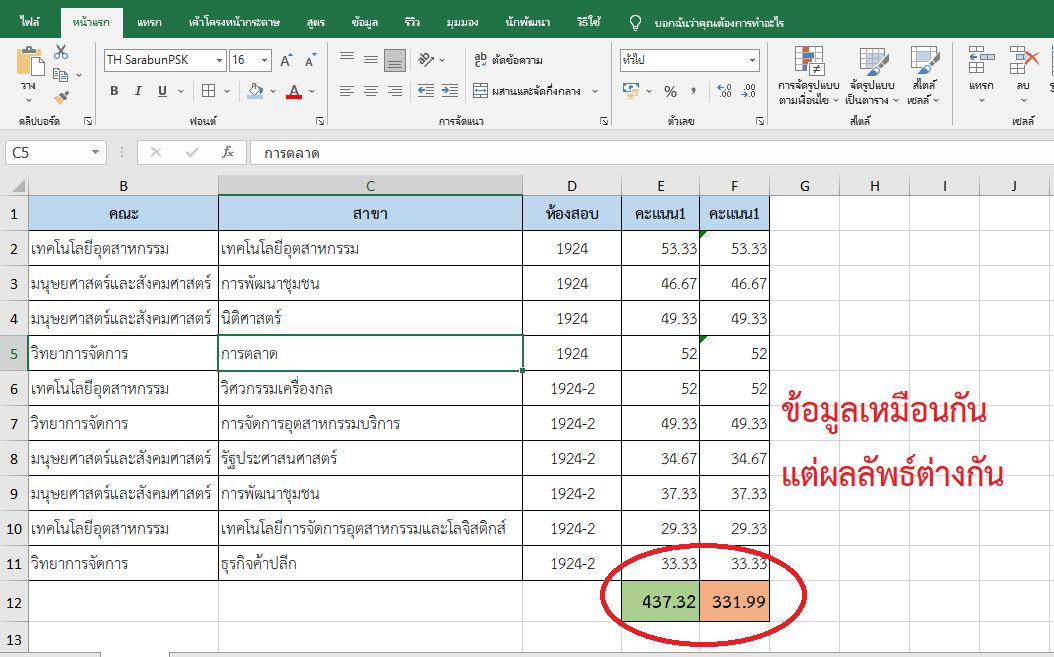This screenshot has height=657, width=1054.
Task: Switch to the ข้อมูล (Data) tab
Action: [x=364, y=22]
